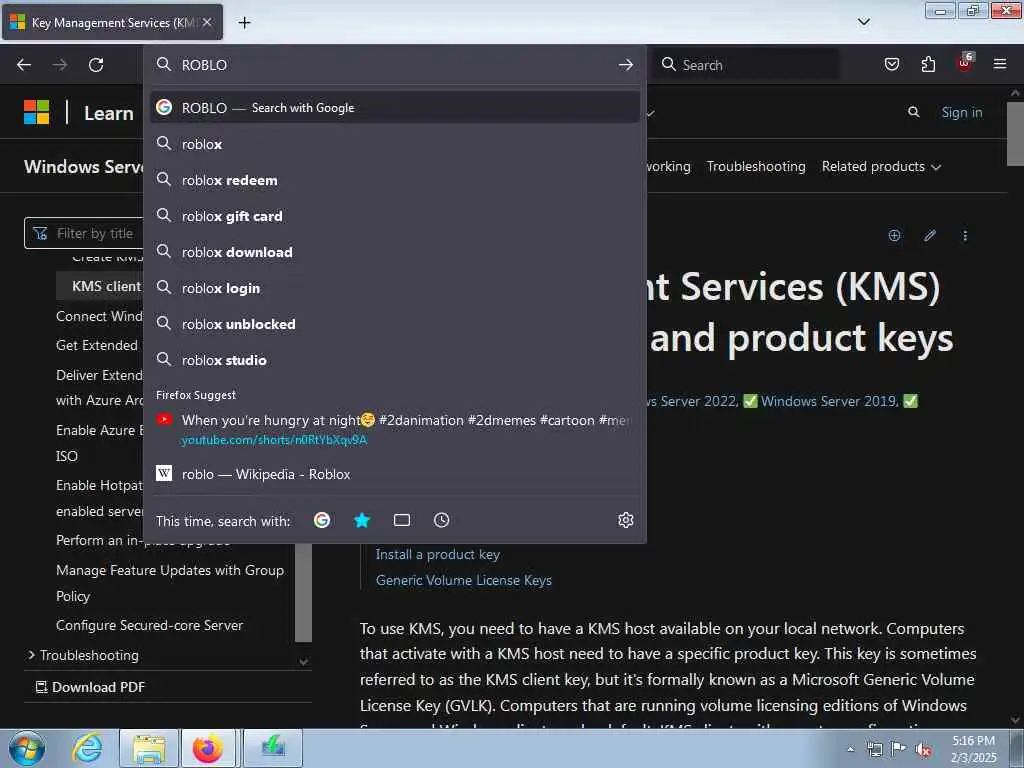This screenshot has height=768, width=1024.
Task: Search with Google one-off icon
Action: tap(322, 520)
